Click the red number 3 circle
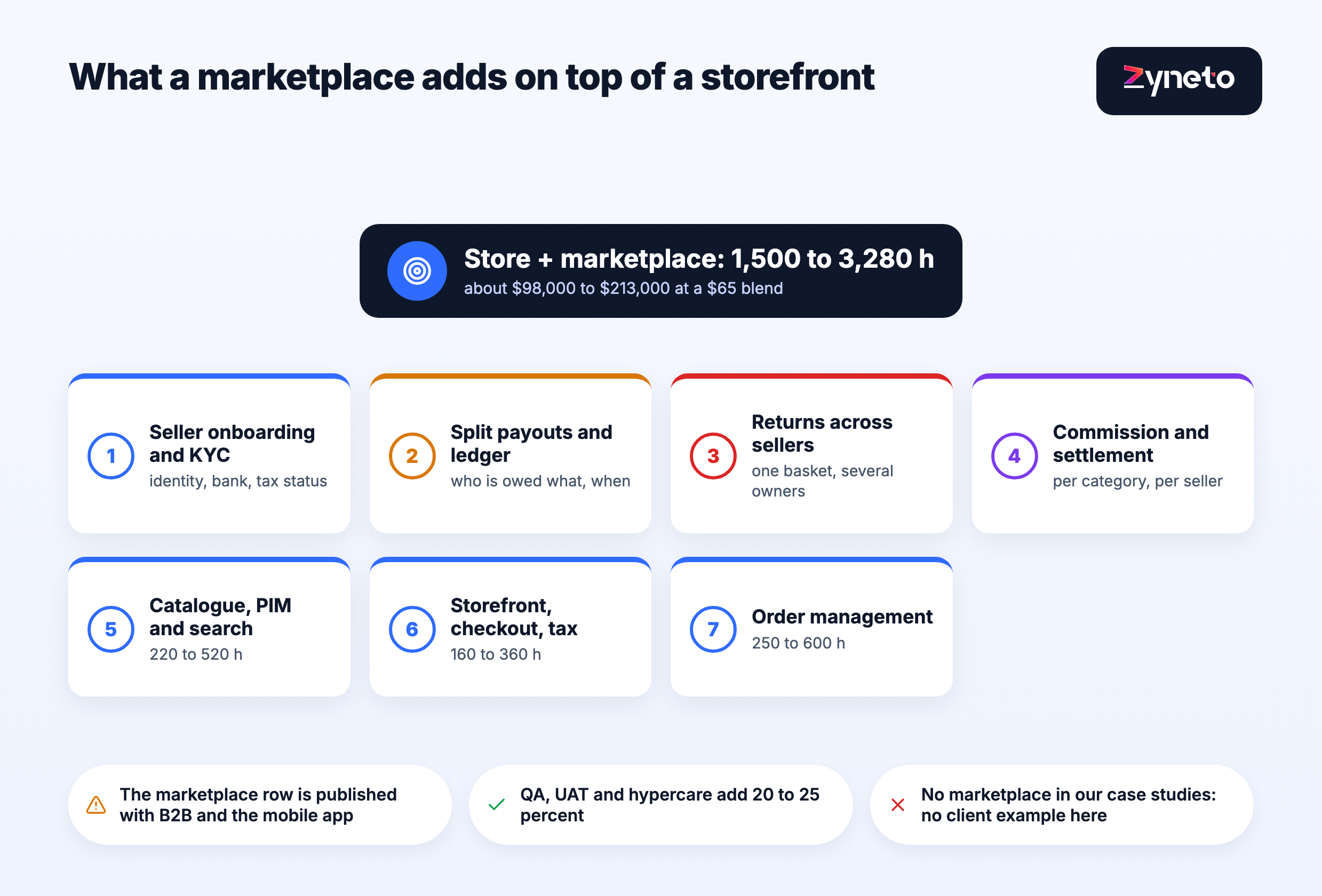The height and width of the screenshot is (896, 1322). tap(713, 456)
